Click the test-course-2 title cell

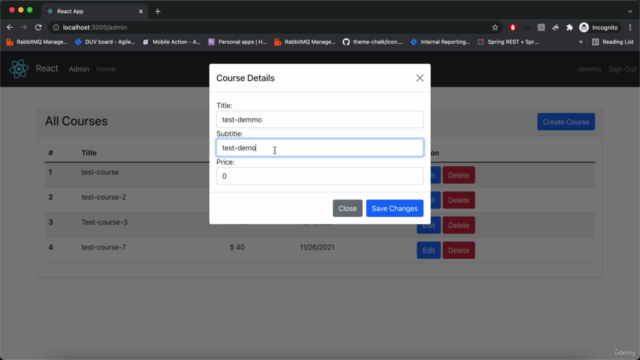pyautogui.click(x=104, y=197)
